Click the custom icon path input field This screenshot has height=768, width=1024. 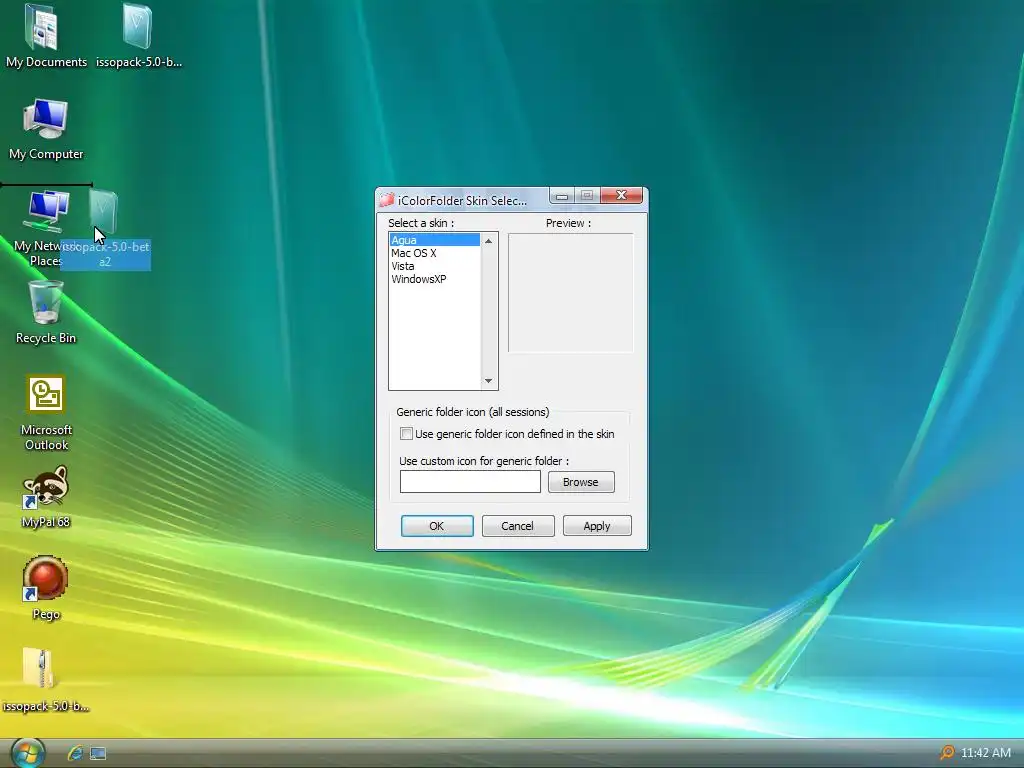click(470, 482)
